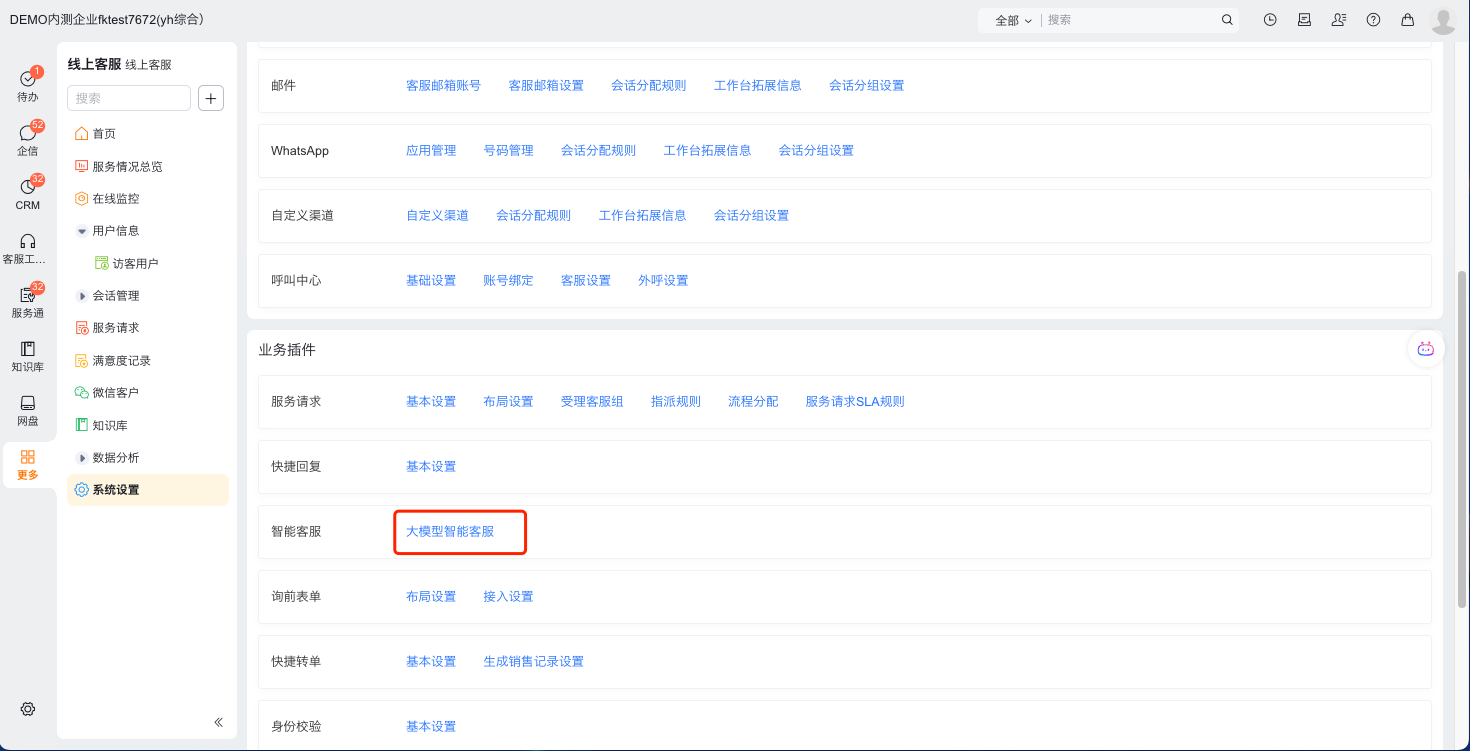Viewport: 1470px width, 751px height.
Task: Open the 大模型智能客服 link
Action: (x=450, y=532)
